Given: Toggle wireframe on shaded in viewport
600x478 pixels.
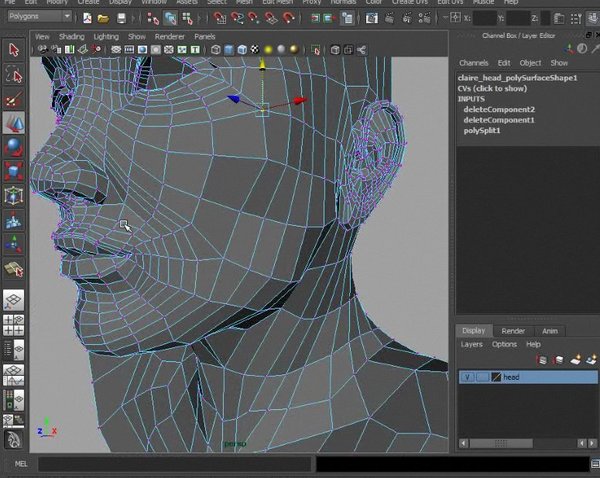Looking at the screenshot, I should click(242, 50).
